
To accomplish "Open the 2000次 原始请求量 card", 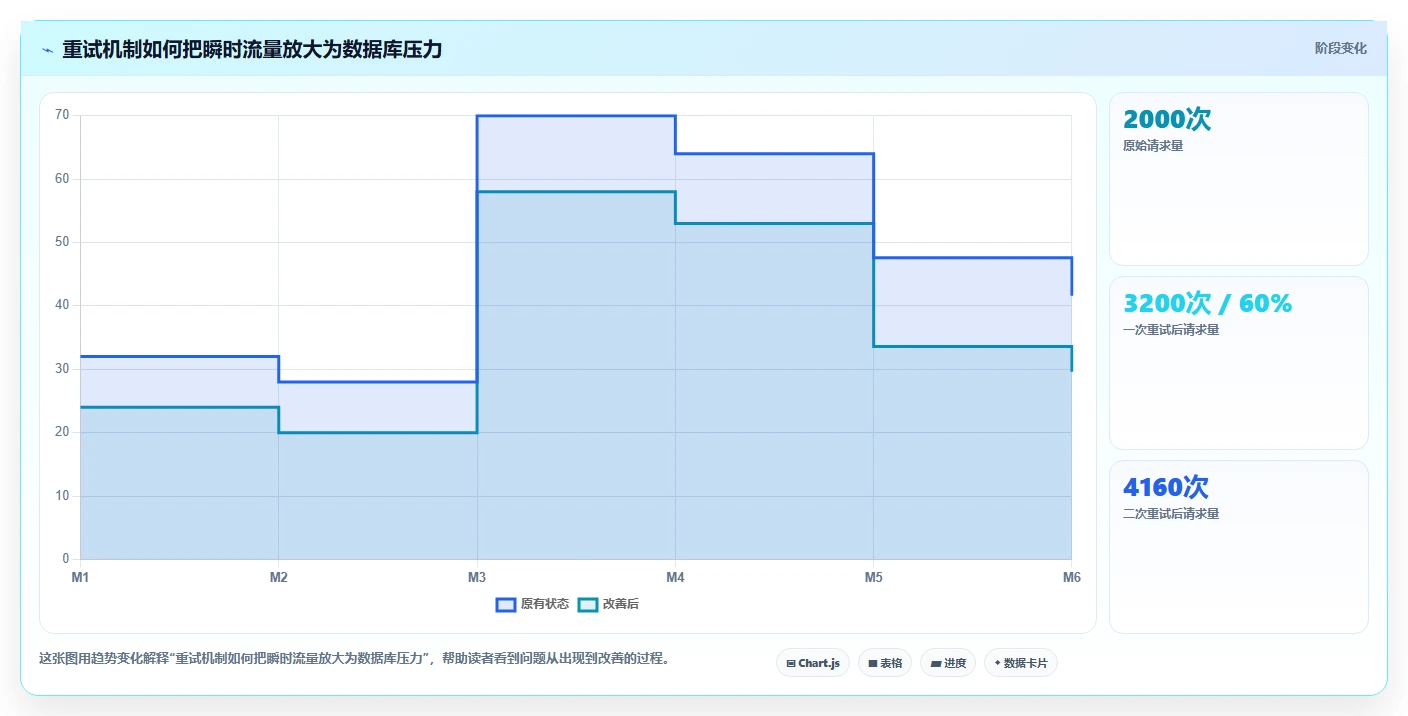I will 1239,179.
